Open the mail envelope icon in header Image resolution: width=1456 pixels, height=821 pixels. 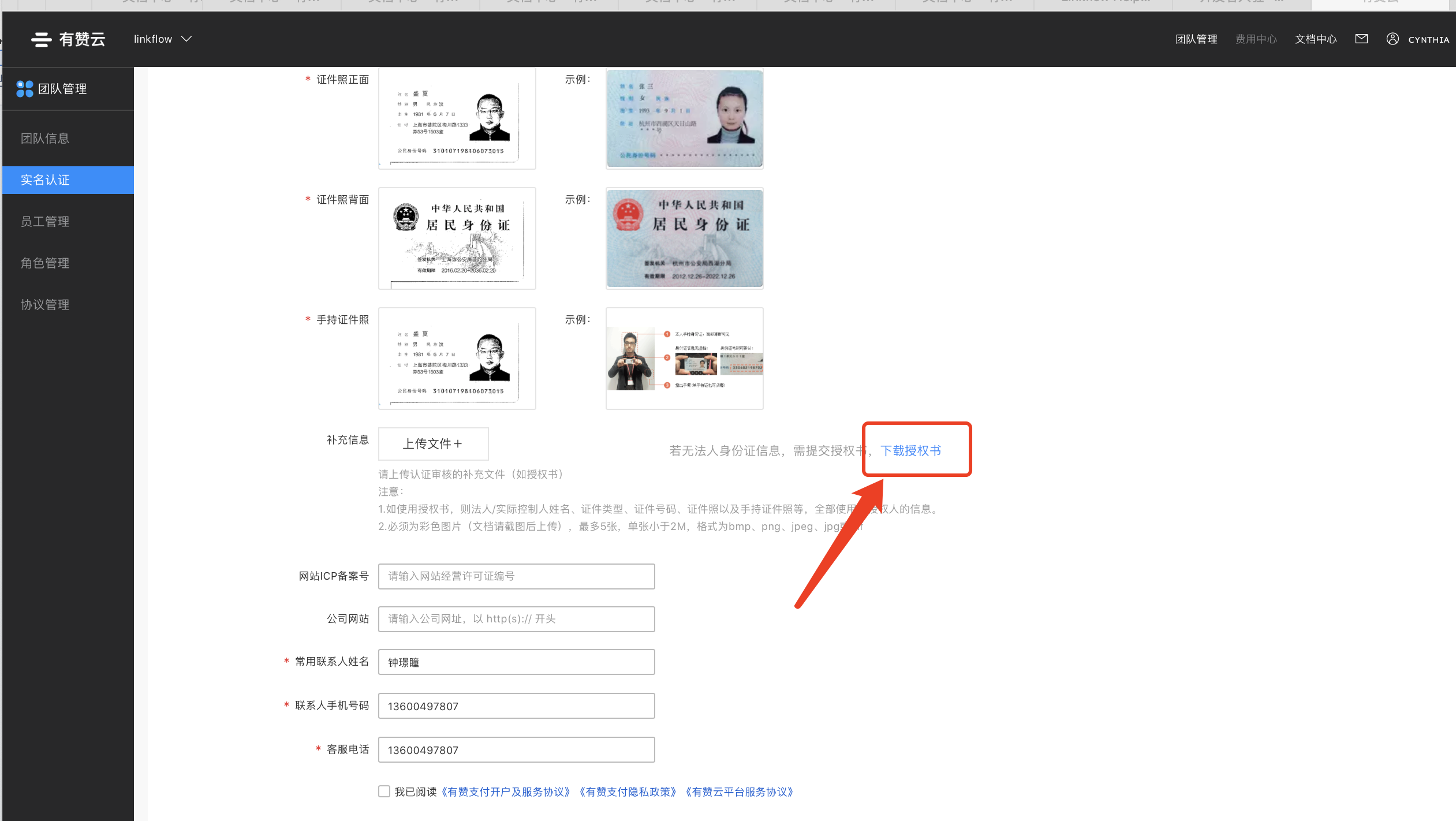point(1361,39)
